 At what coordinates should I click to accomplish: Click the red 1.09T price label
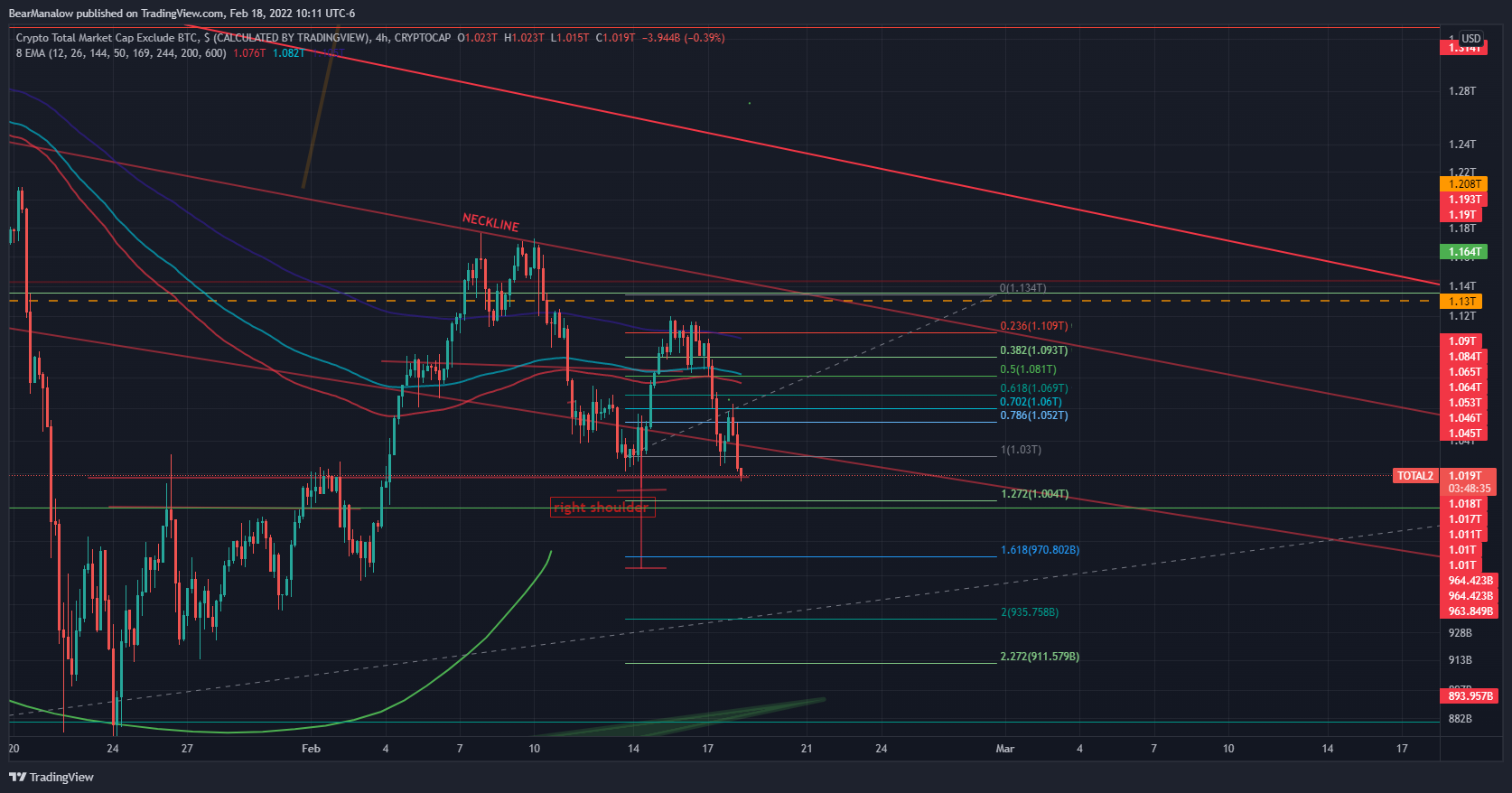[1461, 341]
